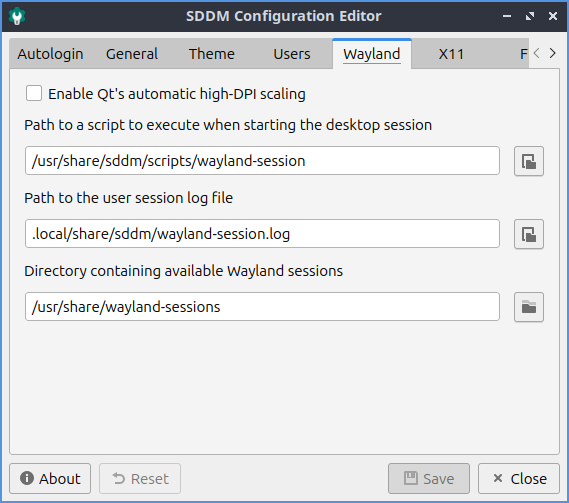Save the configuration changes
This screenshot has height=503, width=569.
429,479
